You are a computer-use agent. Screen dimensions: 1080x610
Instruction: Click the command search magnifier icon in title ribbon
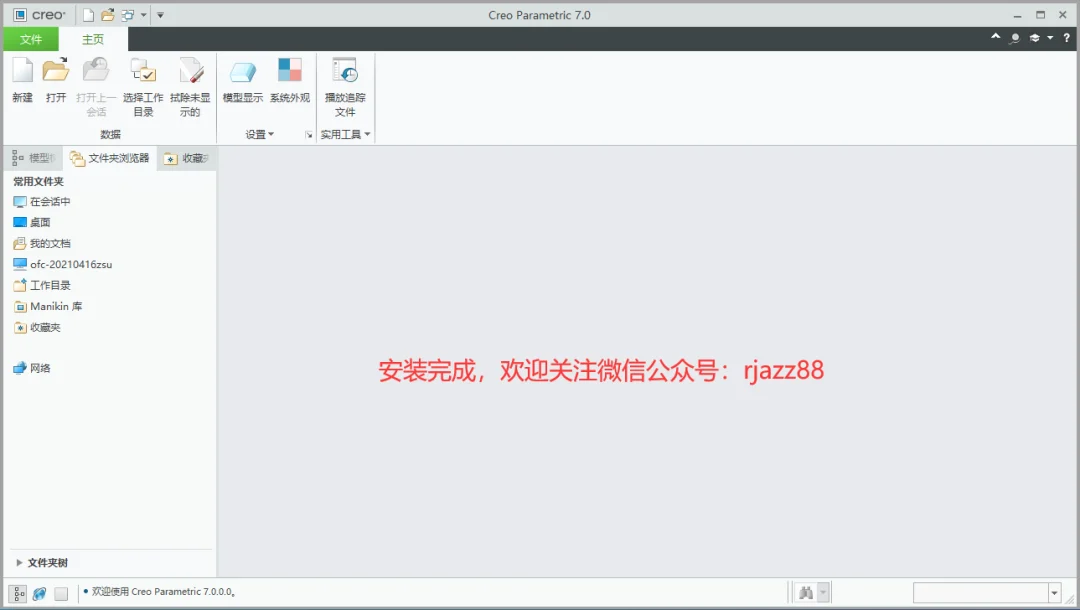point(1015,38)
